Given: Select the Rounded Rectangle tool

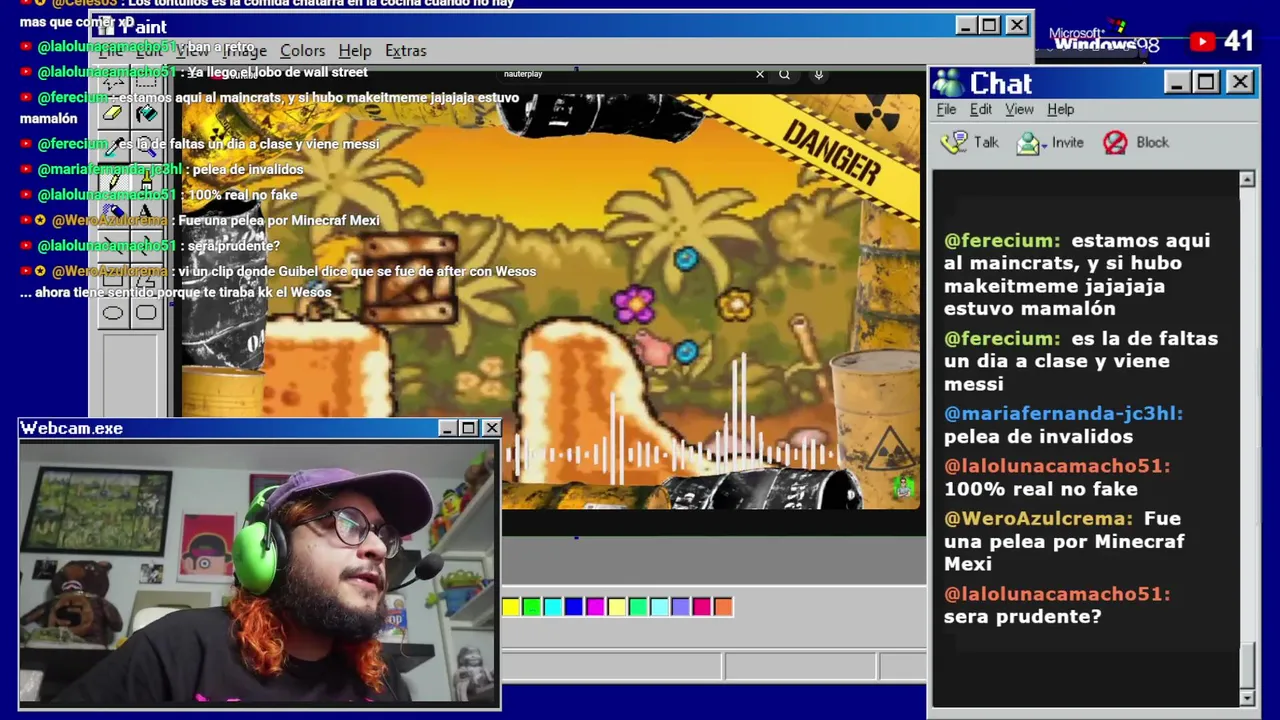Looking at the screenshot, I should [146, 313].
